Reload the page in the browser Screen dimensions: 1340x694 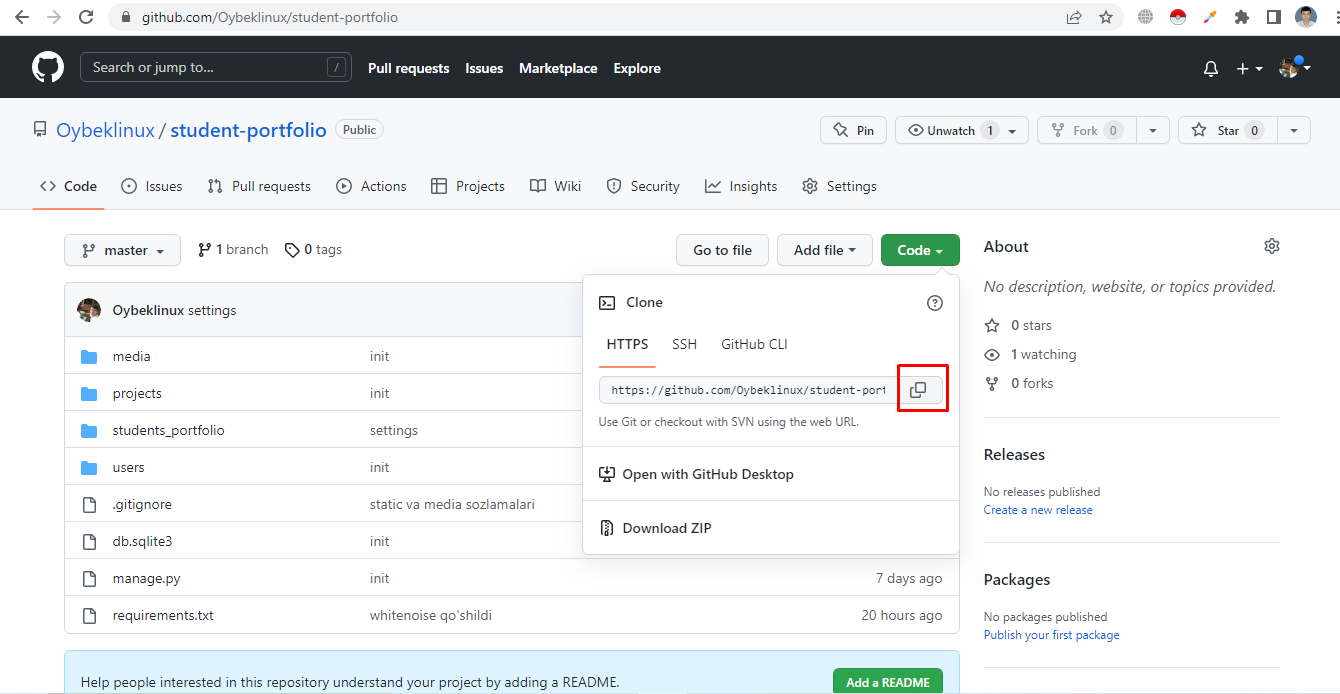(x=86, y=17)
